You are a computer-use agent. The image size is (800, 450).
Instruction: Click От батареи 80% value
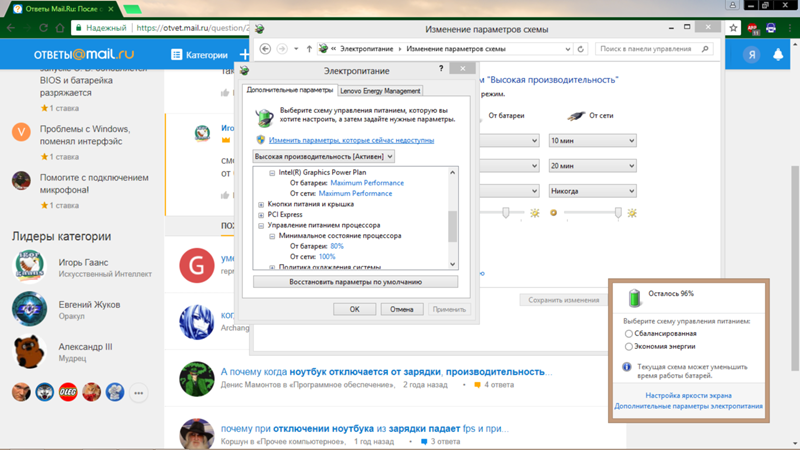pyautogui.click(x=337, y=246)
